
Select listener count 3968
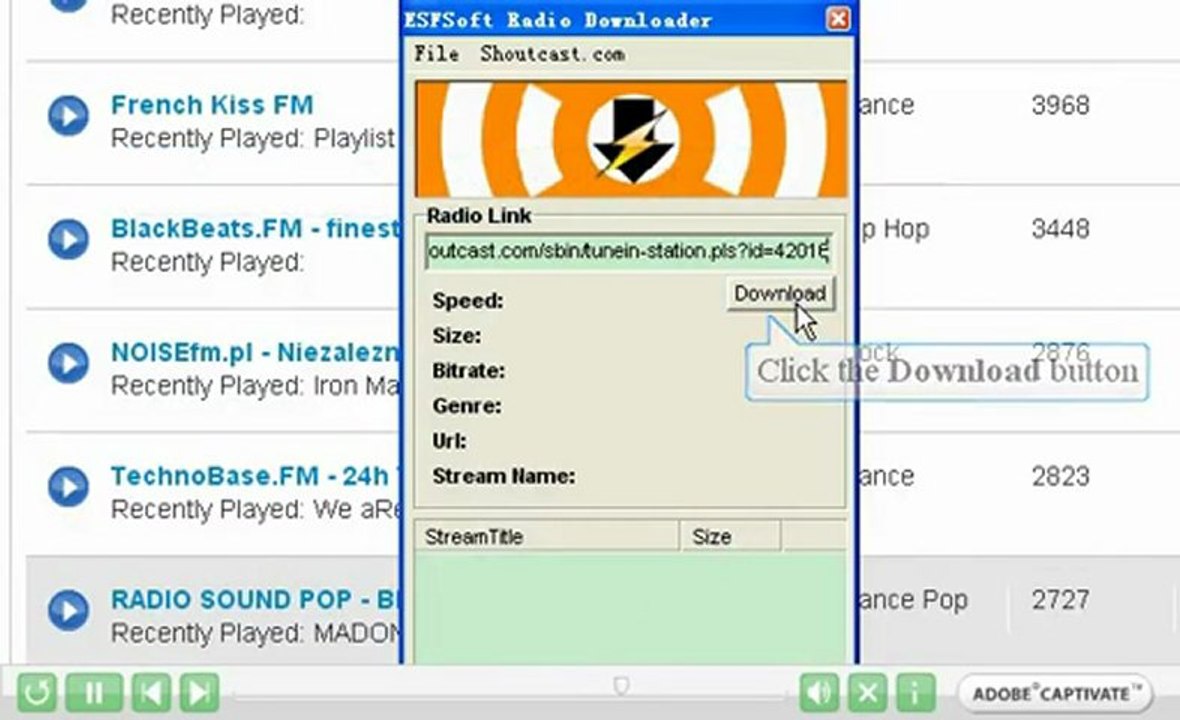(x=1060, y=105)
